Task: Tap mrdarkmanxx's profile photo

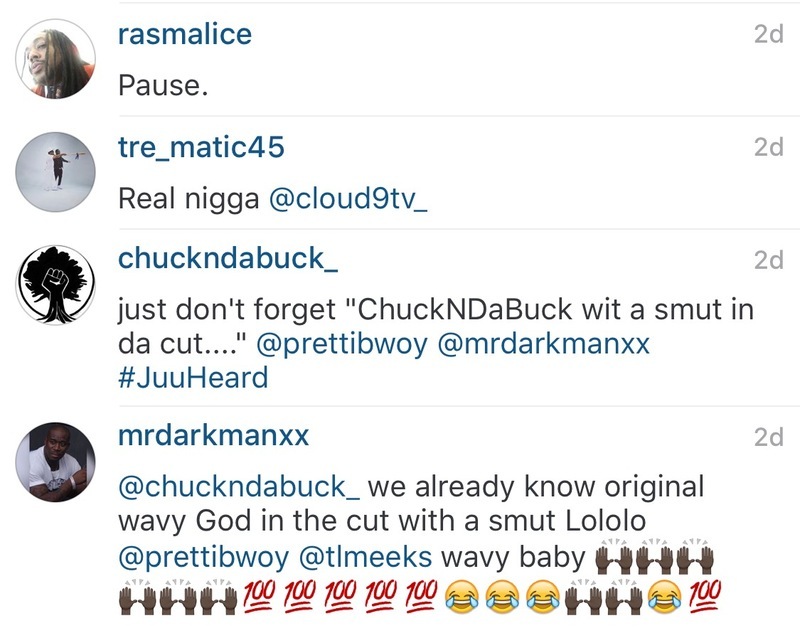Action: click(x=55, y=462)
